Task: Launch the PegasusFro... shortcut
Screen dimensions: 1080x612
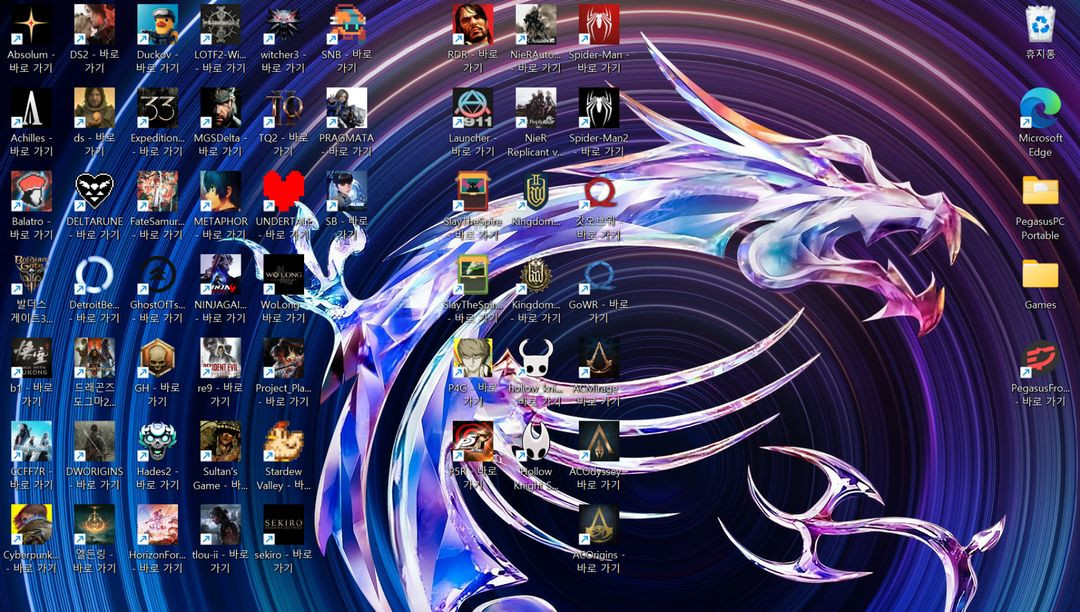Action: (x=1040, y=358)
